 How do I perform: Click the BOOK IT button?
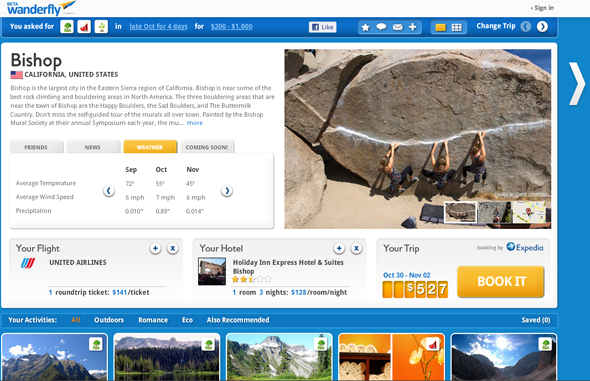point(500,281)
